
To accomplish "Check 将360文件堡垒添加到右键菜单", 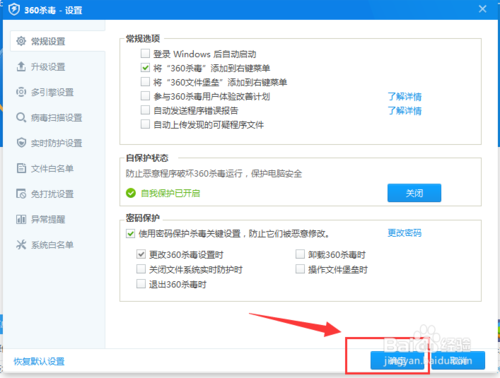I will [145, 82].
